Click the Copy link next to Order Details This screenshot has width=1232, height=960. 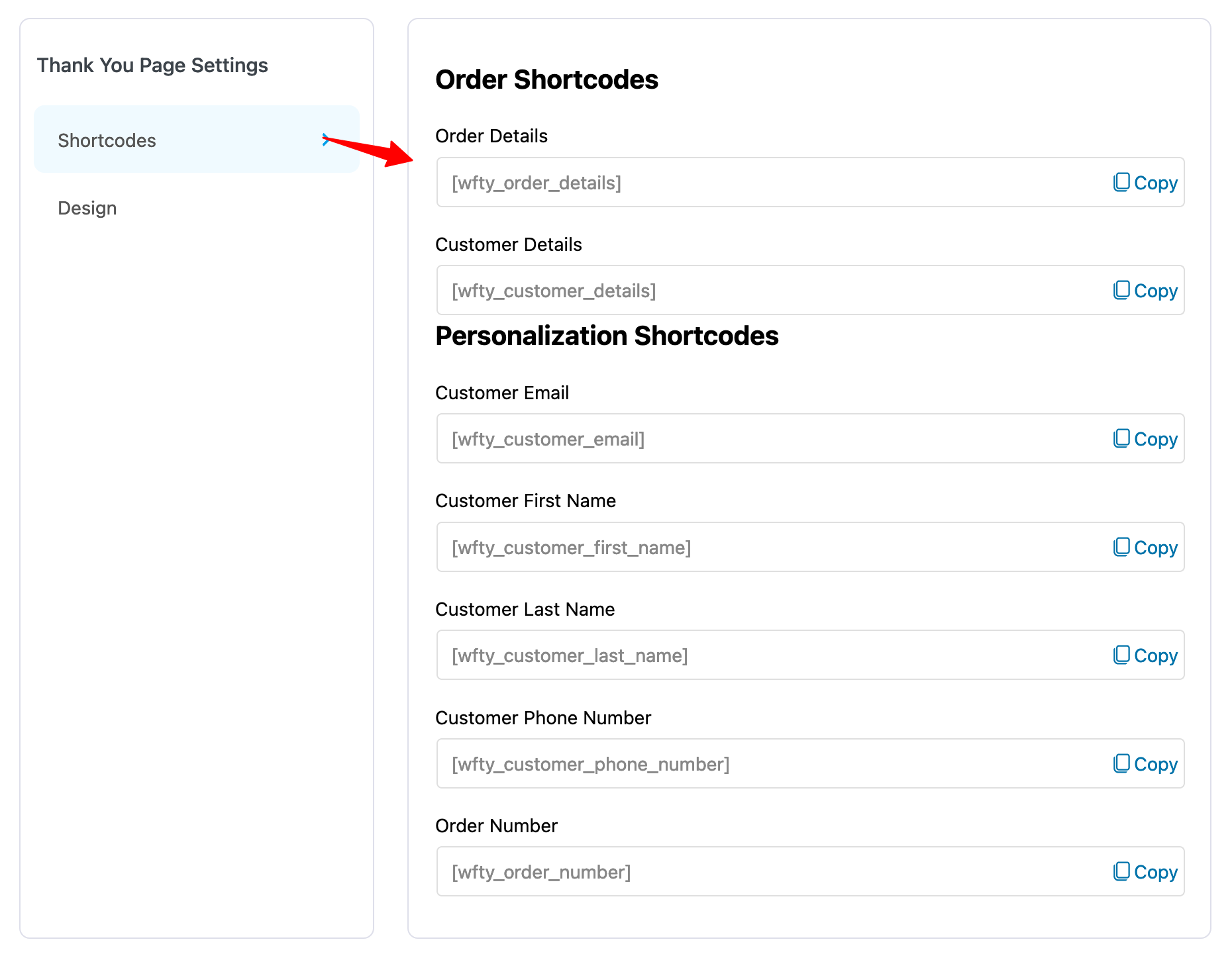pos(1156,182)
